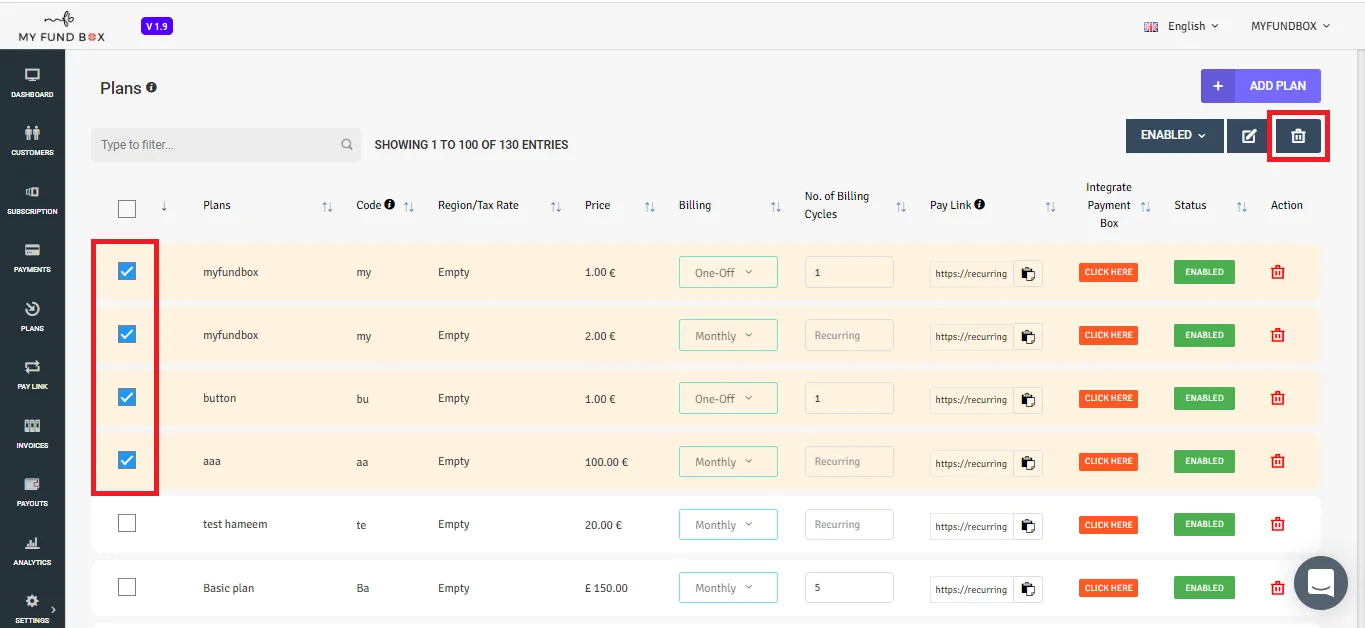The height and width of the screenshot is (628, 1365).
Task: Click the ADD PLAN button
Action: (1261, 86)
